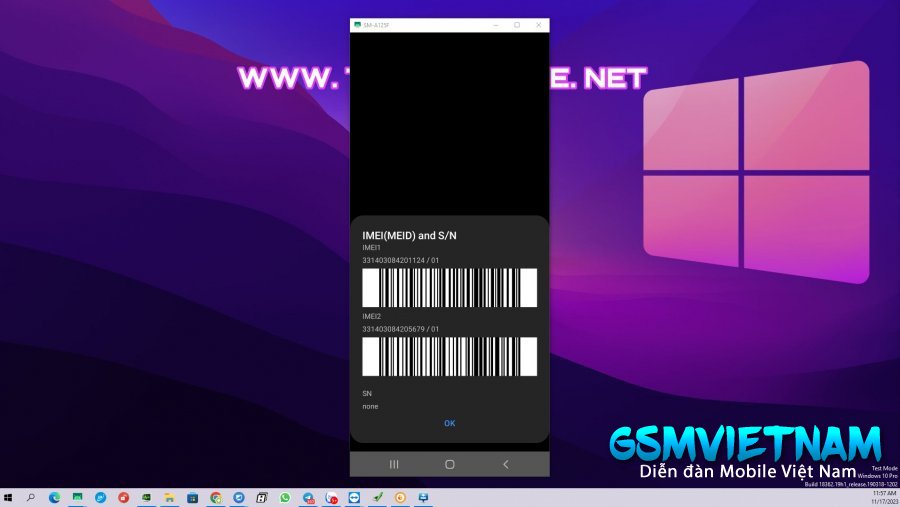This screenshot has width=900, height=507.
Task: Open TeamViewer from the taskbar
Action: (x=354, y=498)
